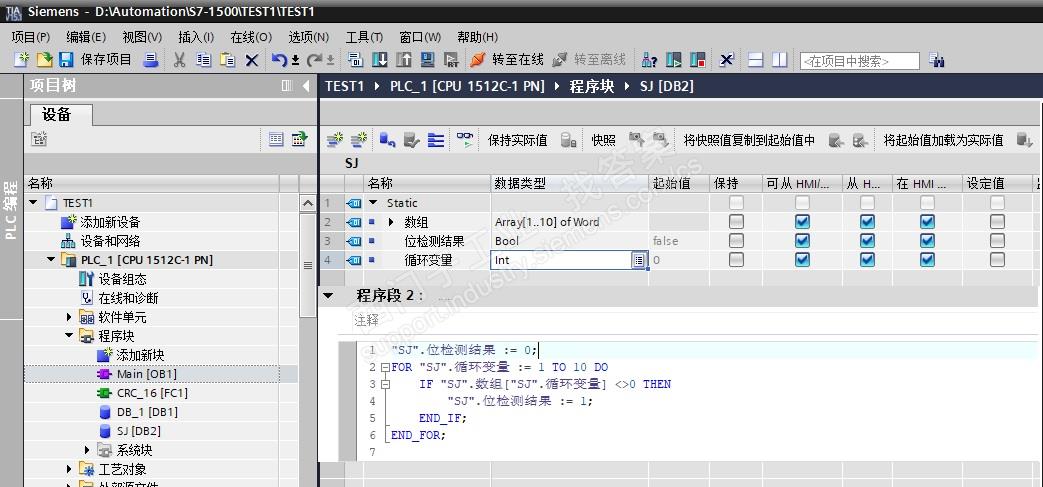This screenshot has height=487, width=1043.
Task: Collapse the Static section in DB table
Action: [x=373, y=203]
